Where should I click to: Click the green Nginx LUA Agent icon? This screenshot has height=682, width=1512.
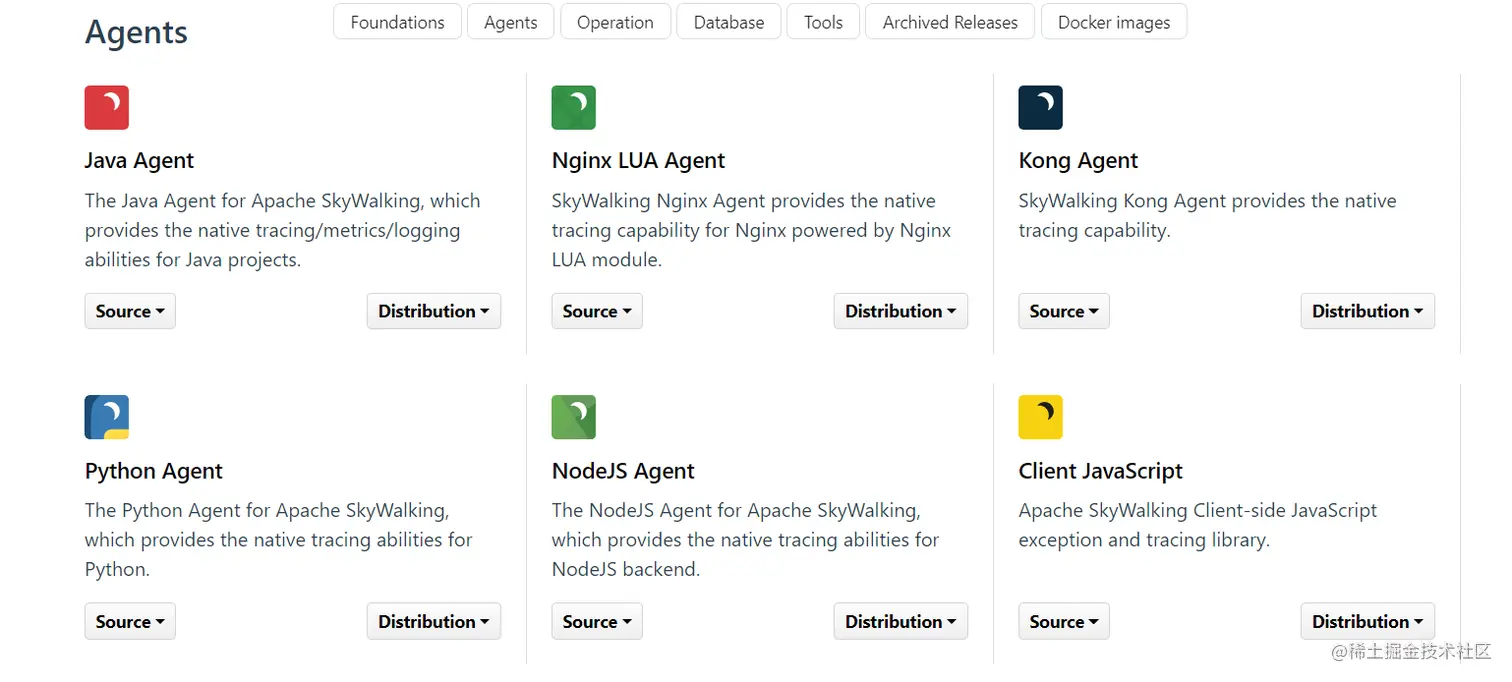(573, 108)
